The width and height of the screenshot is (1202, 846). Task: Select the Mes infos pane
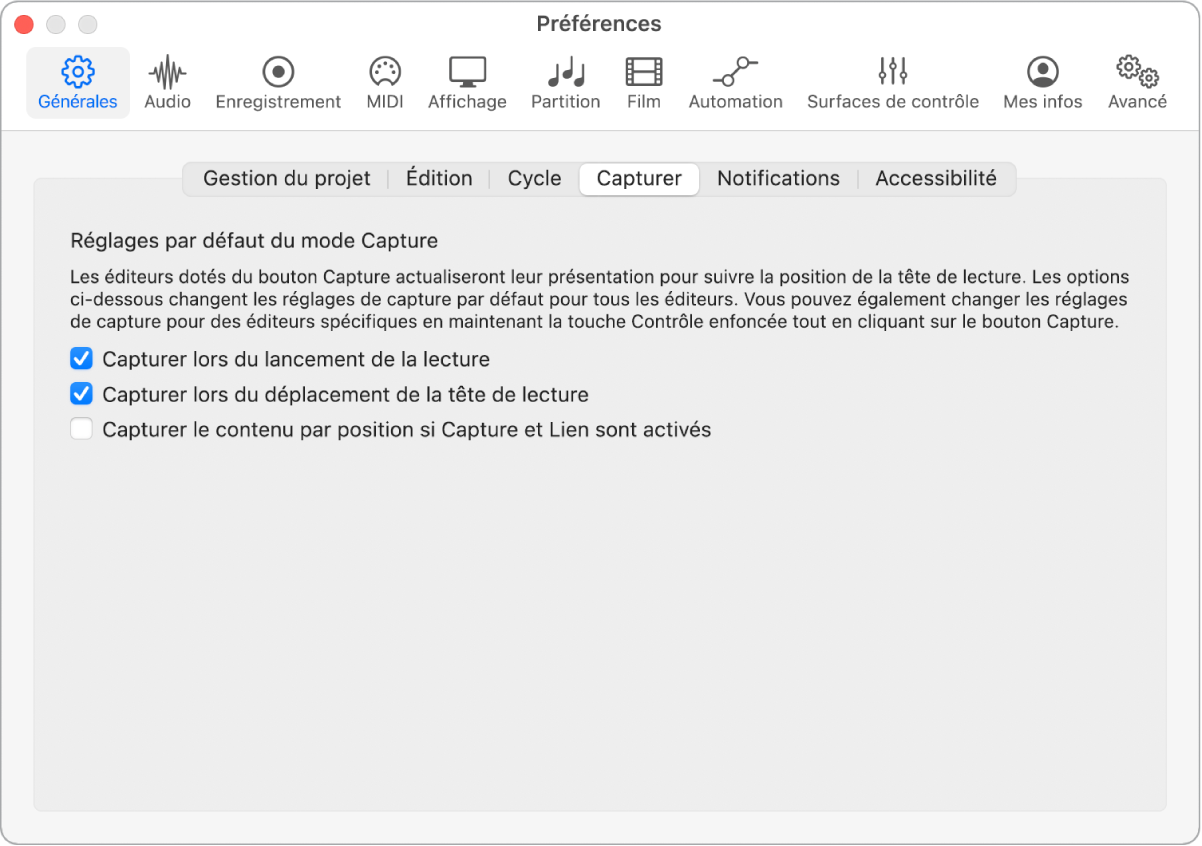pyautogui.click(x=1043, y=83)
